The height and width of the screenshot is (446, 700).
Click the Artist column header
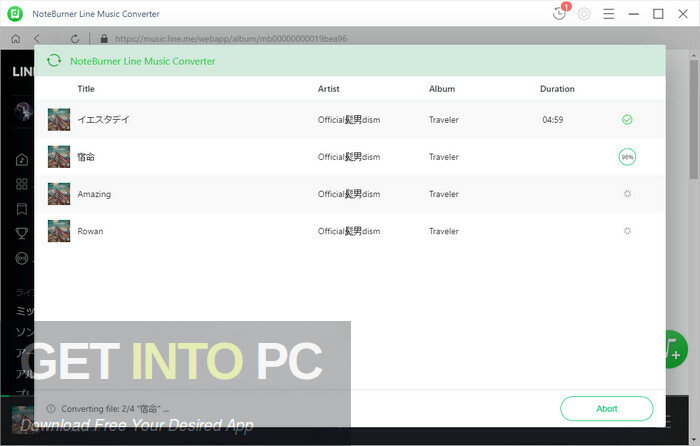(329, 89)
